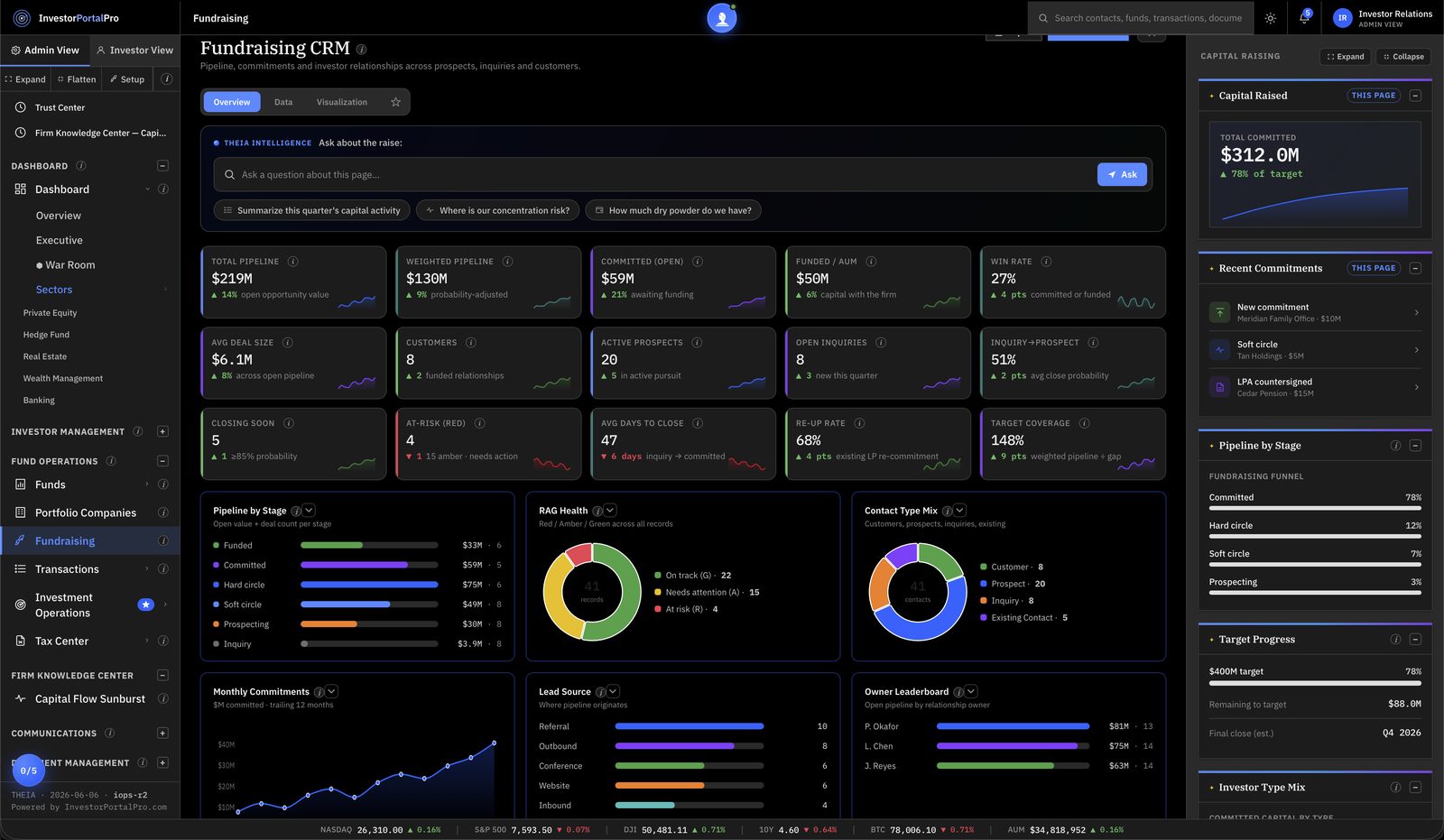
Task: Switch to Admin View
Action: pos(45,51)
